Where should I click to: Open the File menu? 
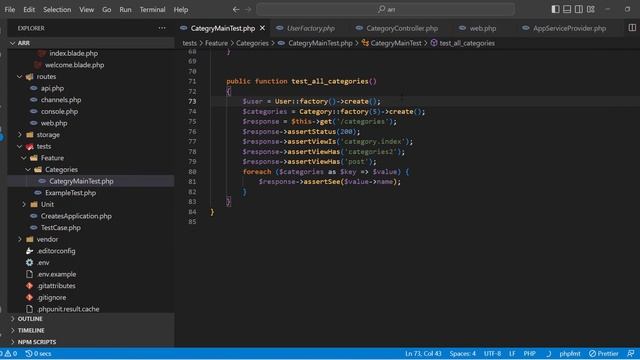pos(10,9)
